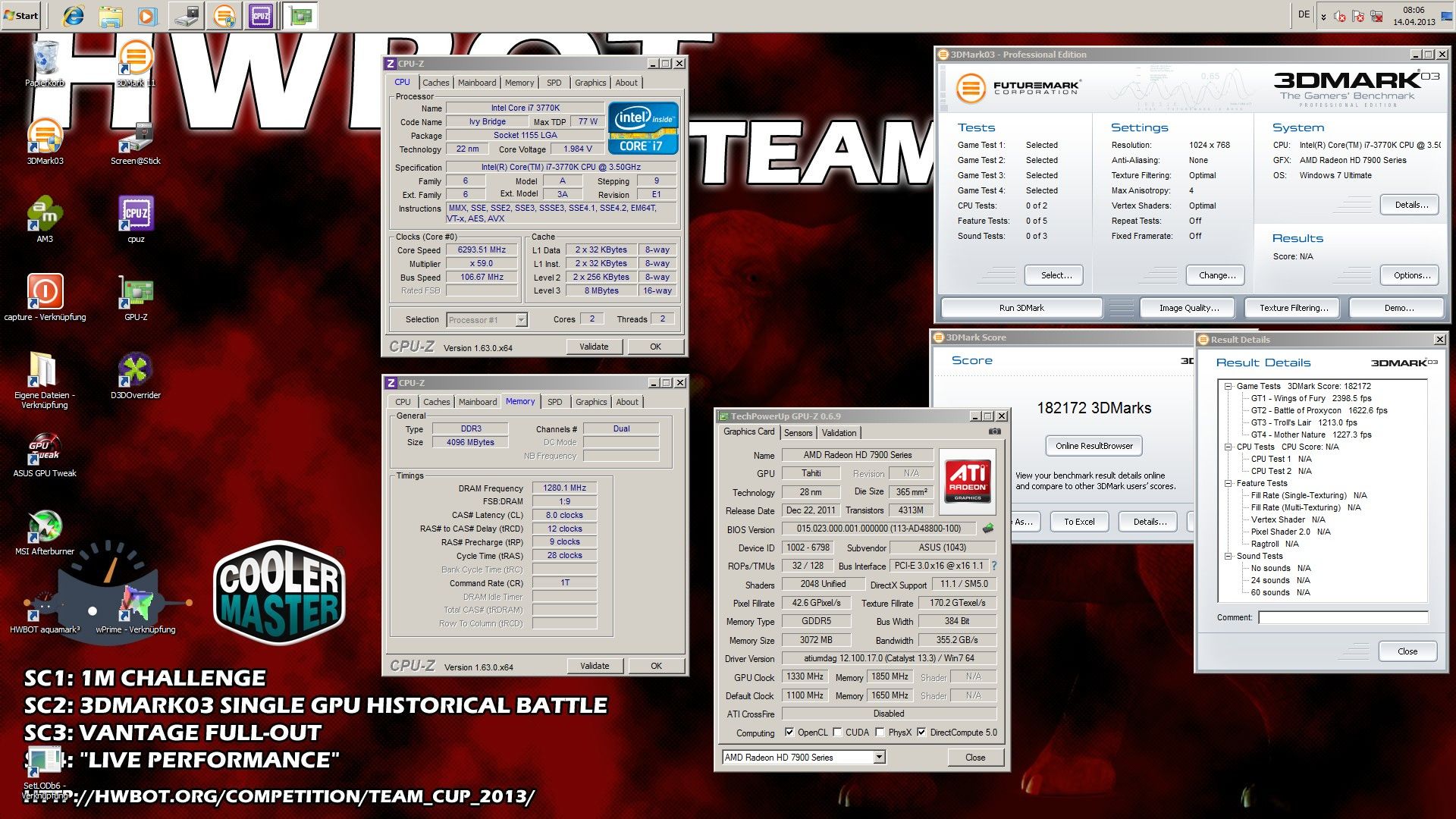Open Mainboard tab in upper CPU-Z window
This screenshot has width=1456, height=819.
477,83
